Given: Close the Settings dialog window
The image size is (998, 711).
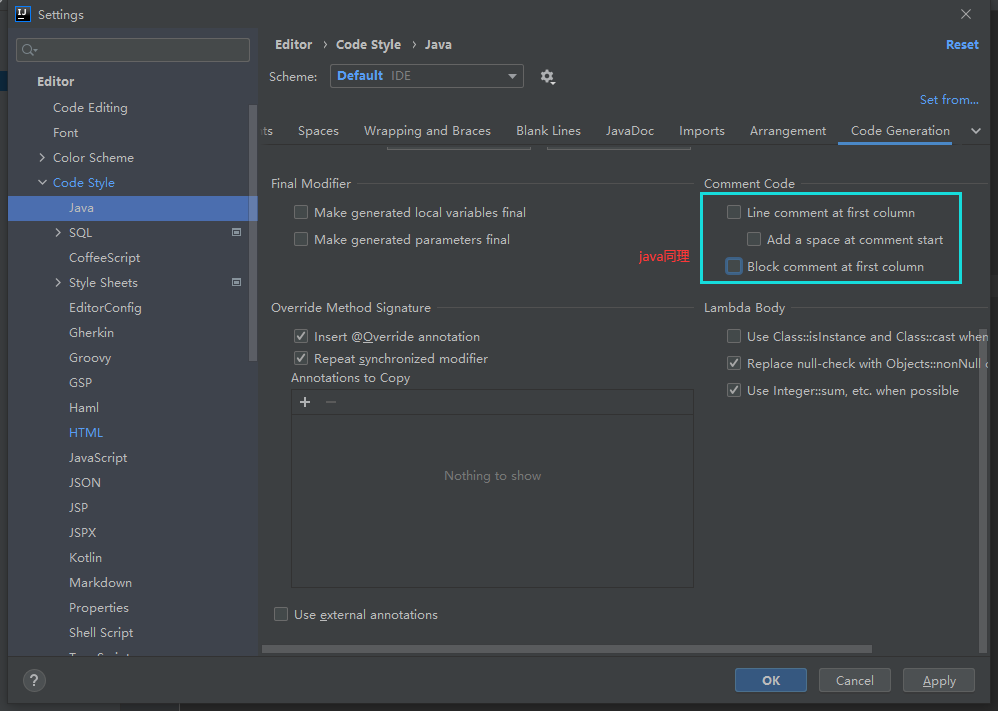Looking at the screenshot, I should click(x=966, y=14).
